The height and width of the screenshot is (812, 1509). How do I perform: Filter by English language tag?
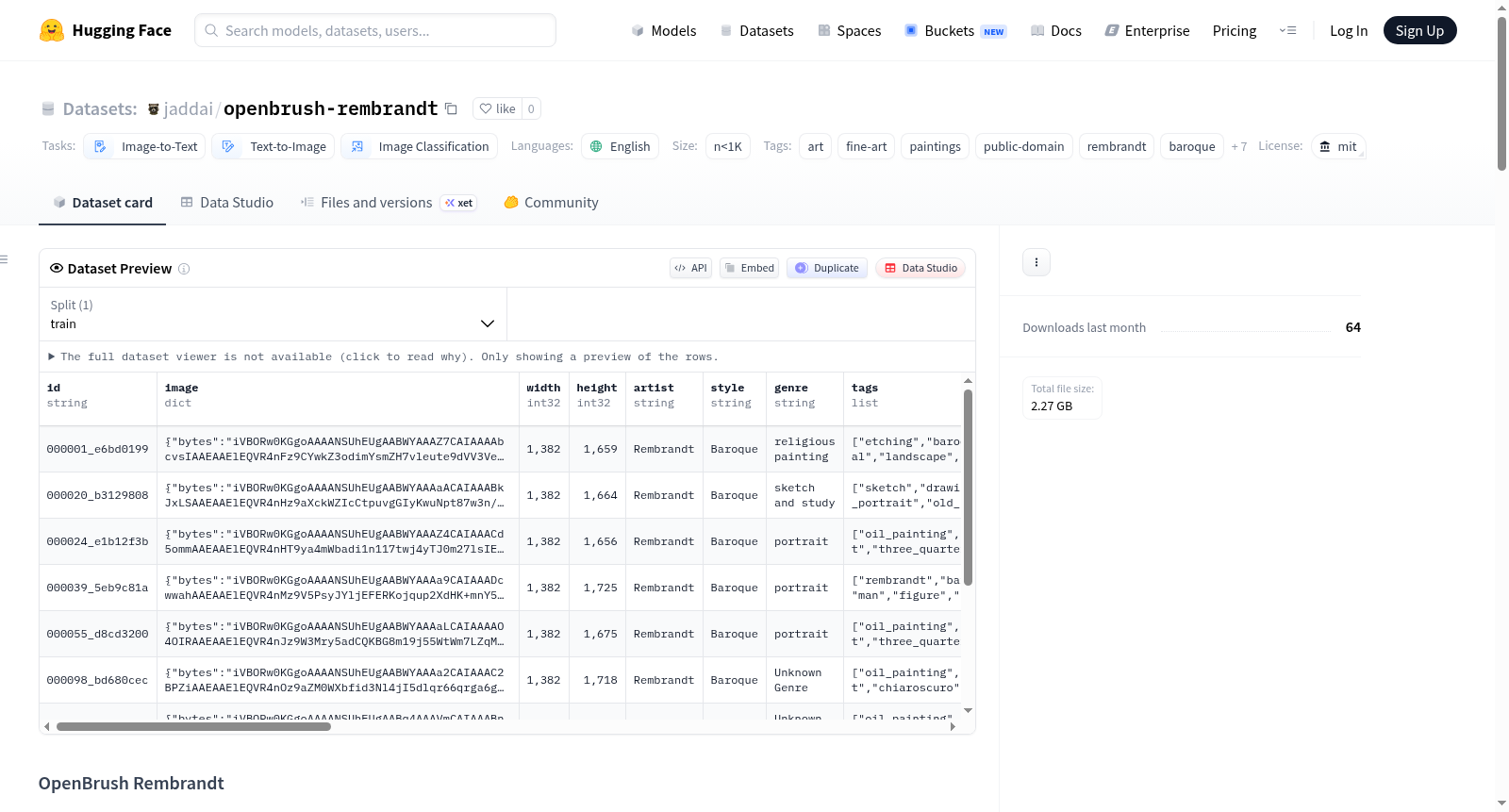pyautogui.click(x=620, y=146)
